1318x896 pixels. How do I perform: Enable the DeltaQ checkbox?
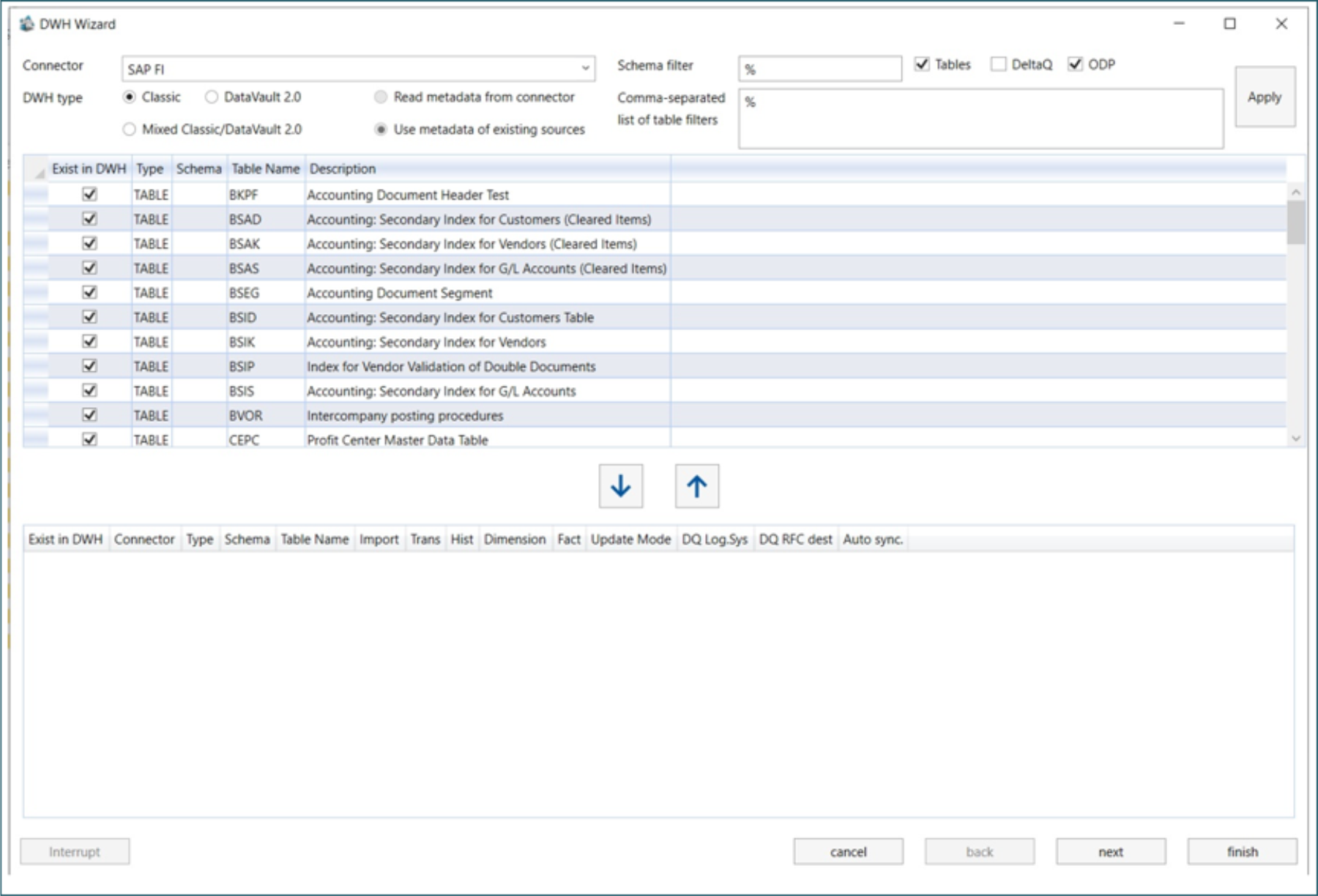(x=997, y=65)
